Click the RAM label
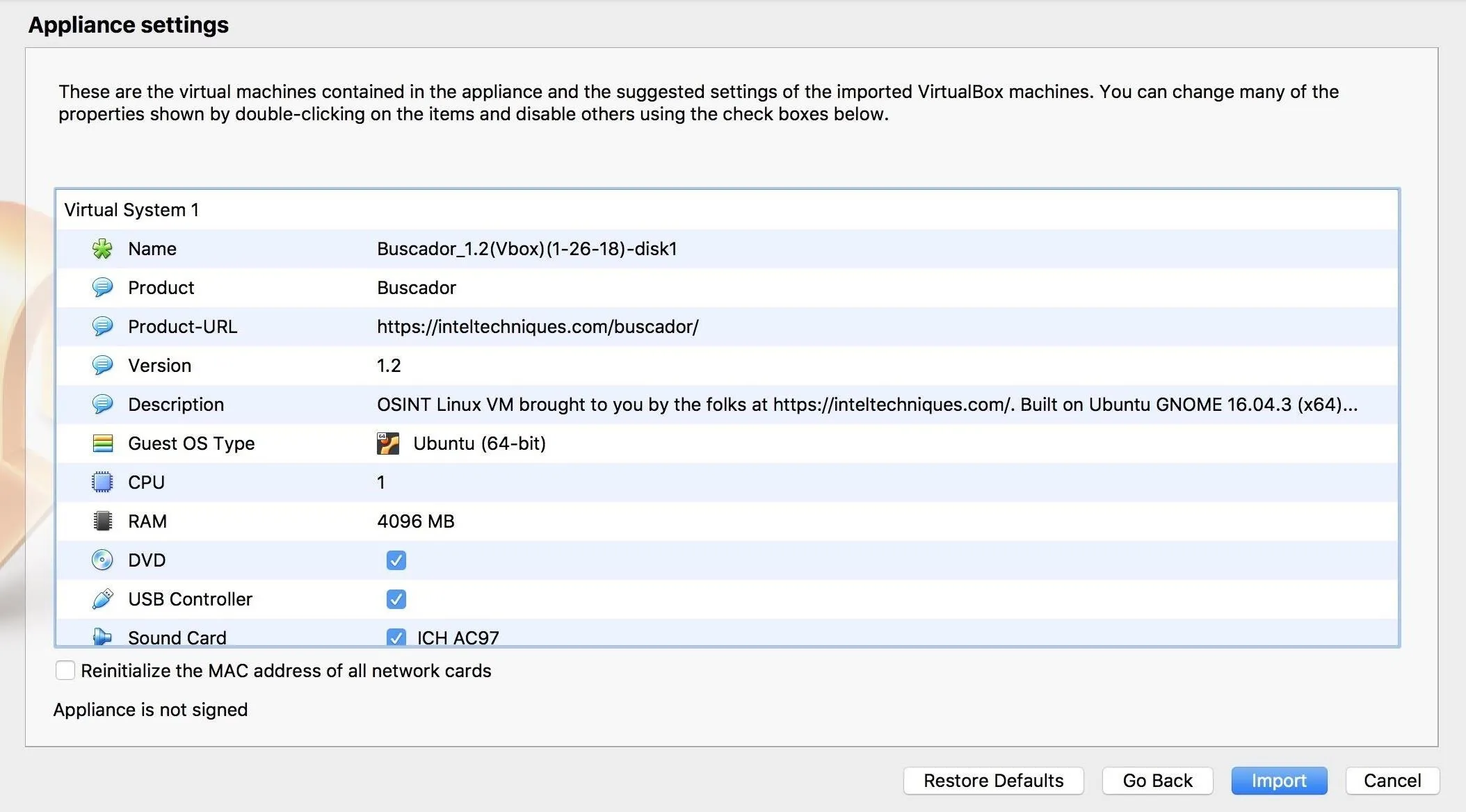The image size is (1466, 812). (147, 521)
